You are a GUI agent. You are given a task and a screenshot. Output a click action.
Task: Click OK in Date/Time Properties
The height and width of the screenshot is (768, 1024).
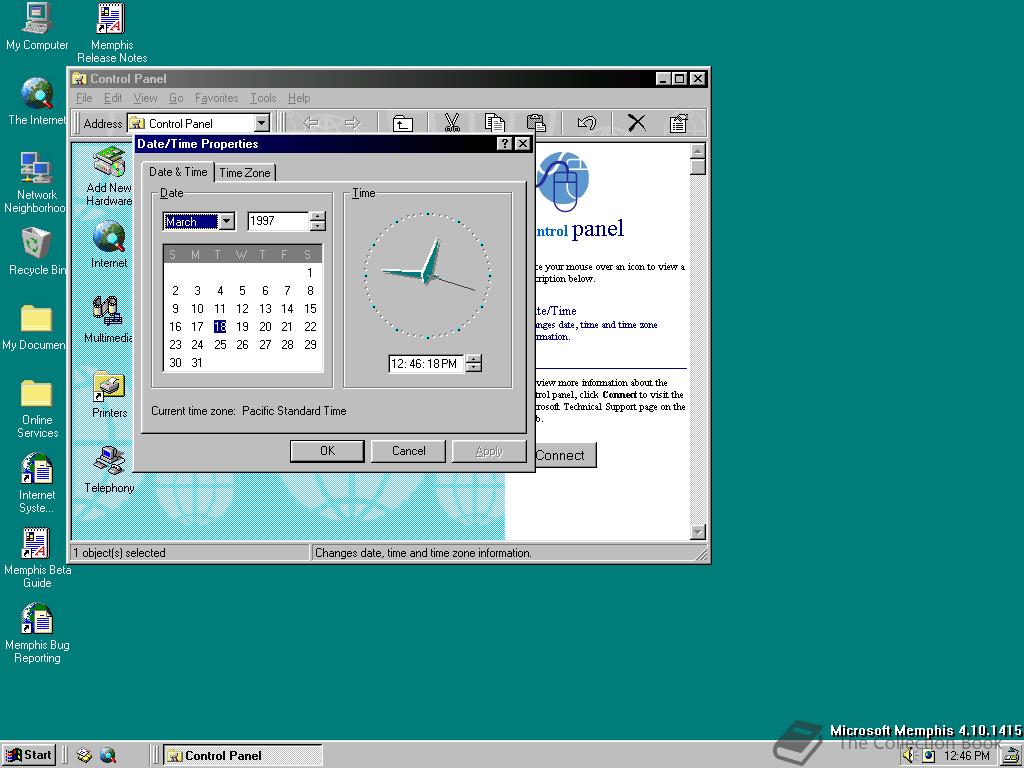tap(327, 451)
